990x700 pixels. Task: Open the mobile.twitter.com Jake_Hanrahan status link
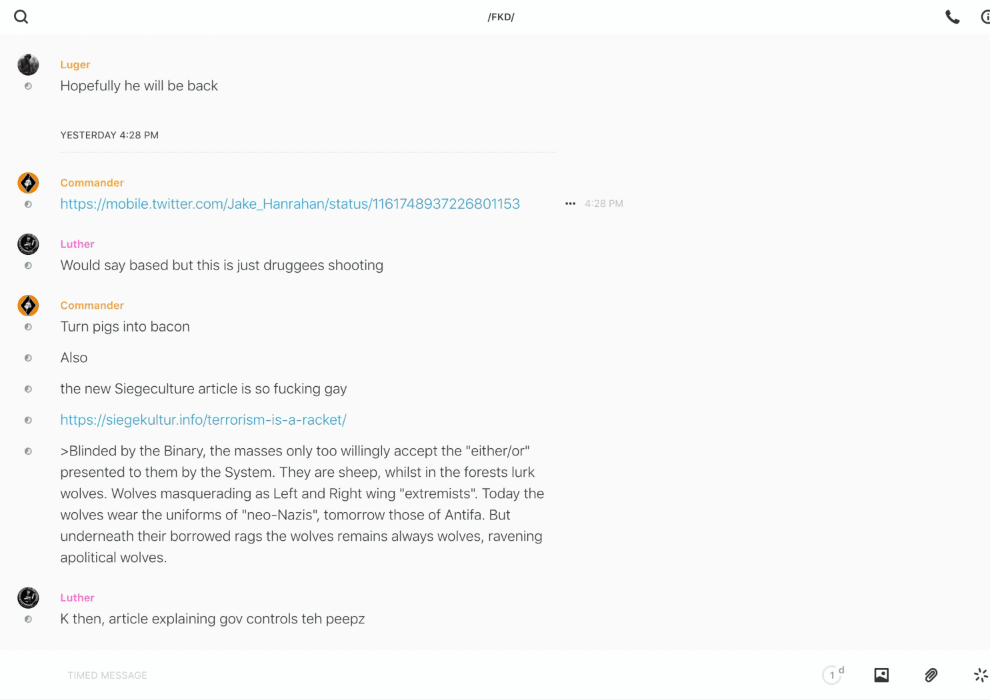click(290, 204)
